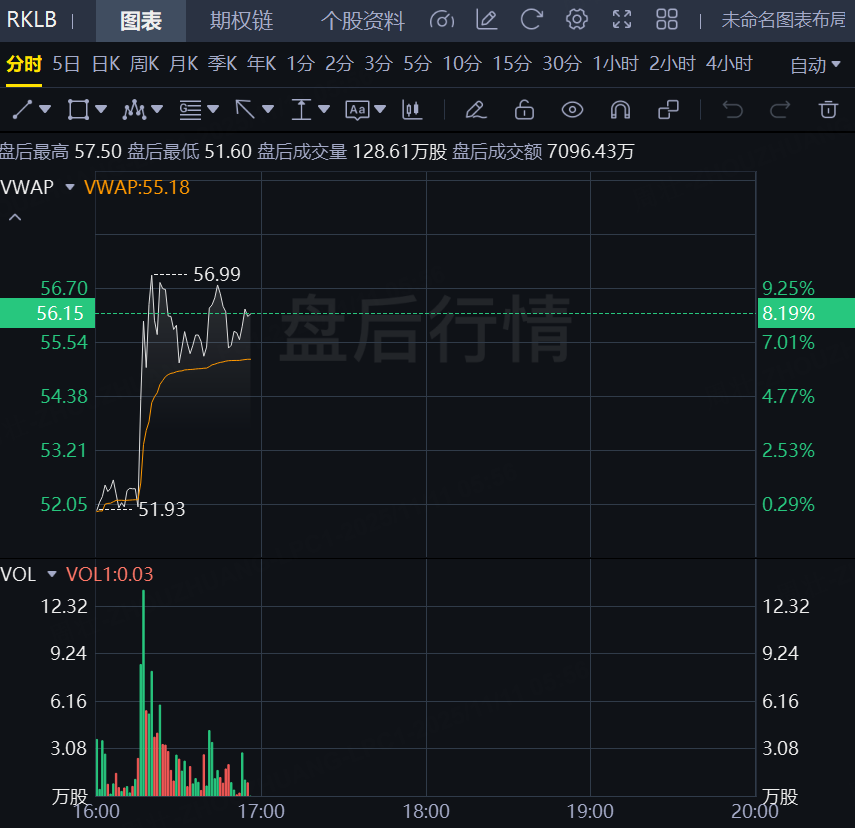Toggle drawing visibility with eye icon
The width and height of the screenshot is (855, 828).
point(572,109)
